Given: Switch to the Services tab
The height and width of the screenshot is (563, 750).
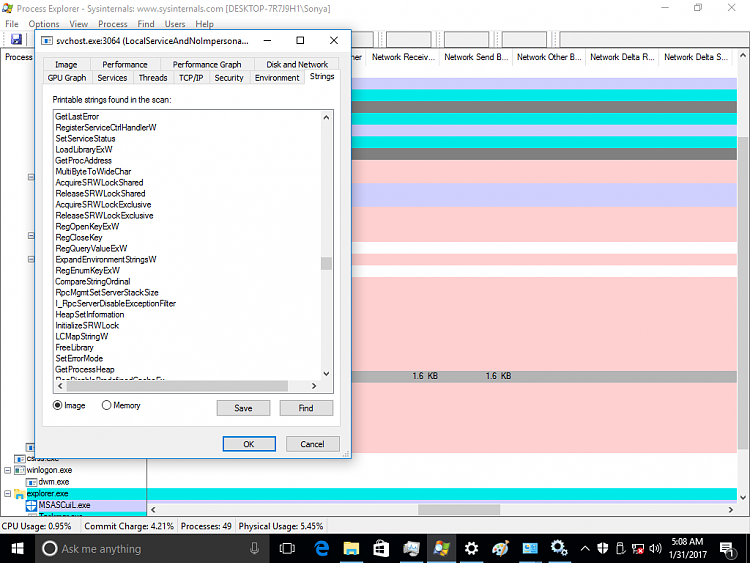Looking at the screenshot, I should (x=112, y=77).
